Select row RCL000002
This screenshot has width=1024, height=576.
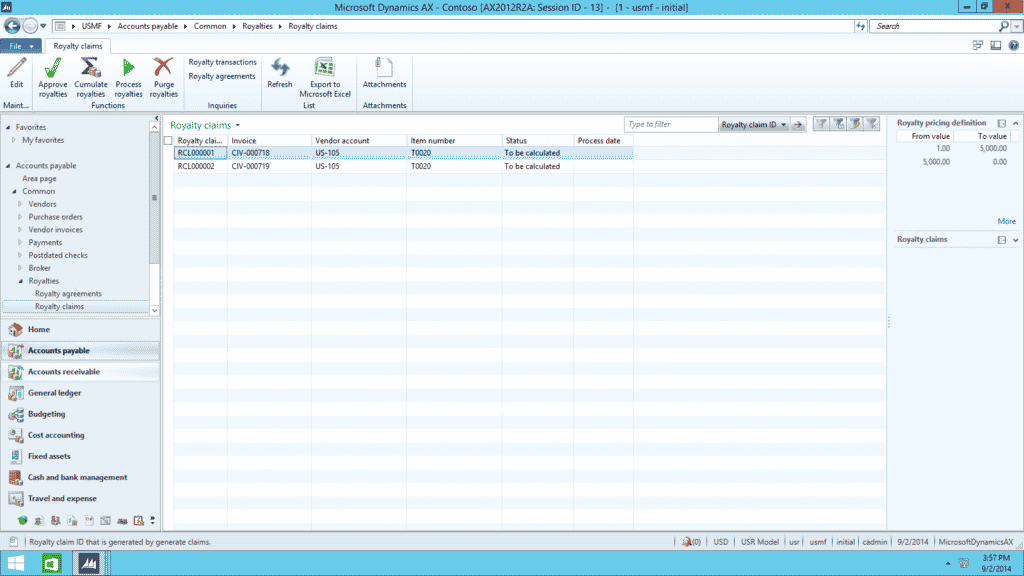[x=403, y=167]
